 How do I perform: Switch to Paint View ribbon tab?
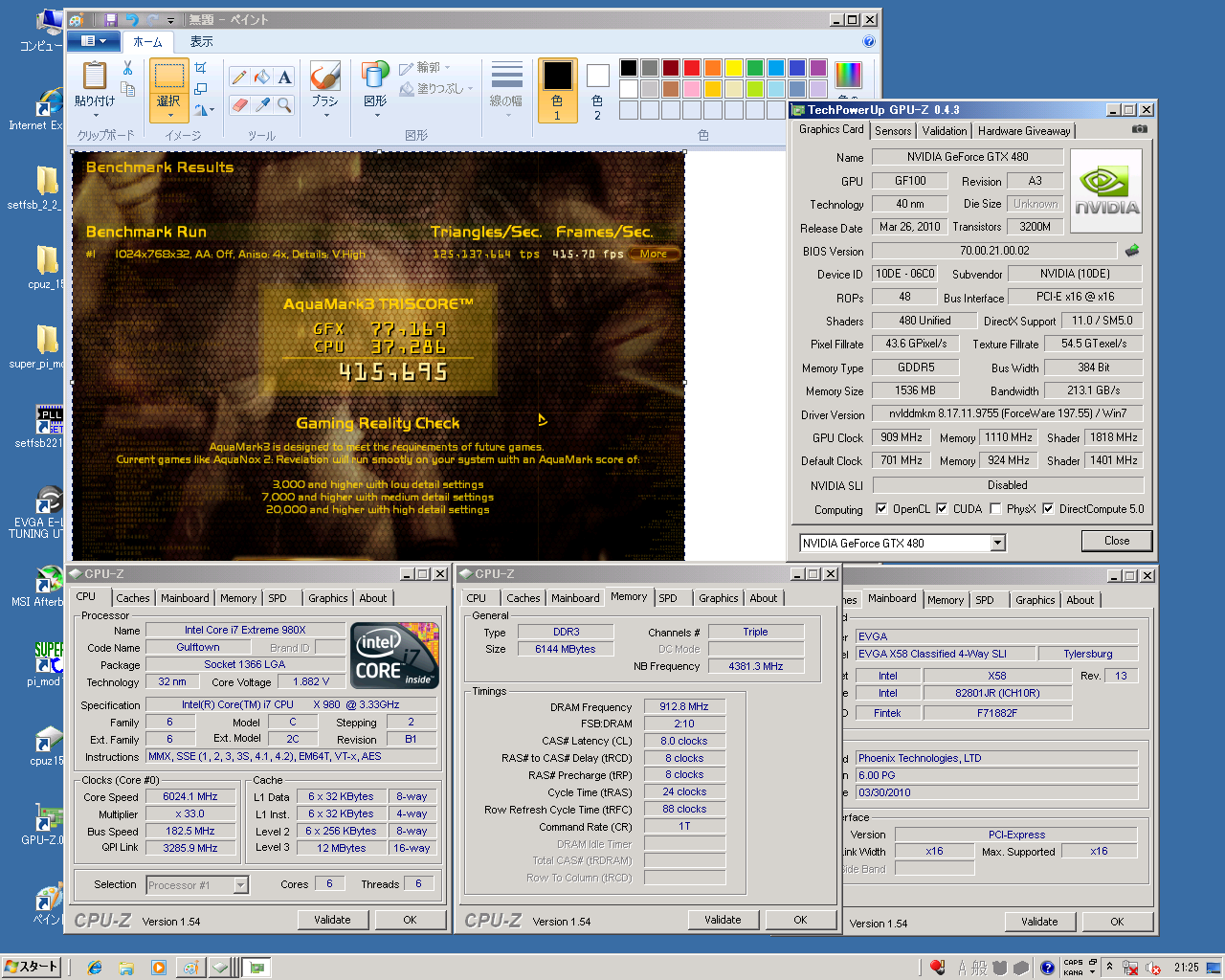coord(201,41)
